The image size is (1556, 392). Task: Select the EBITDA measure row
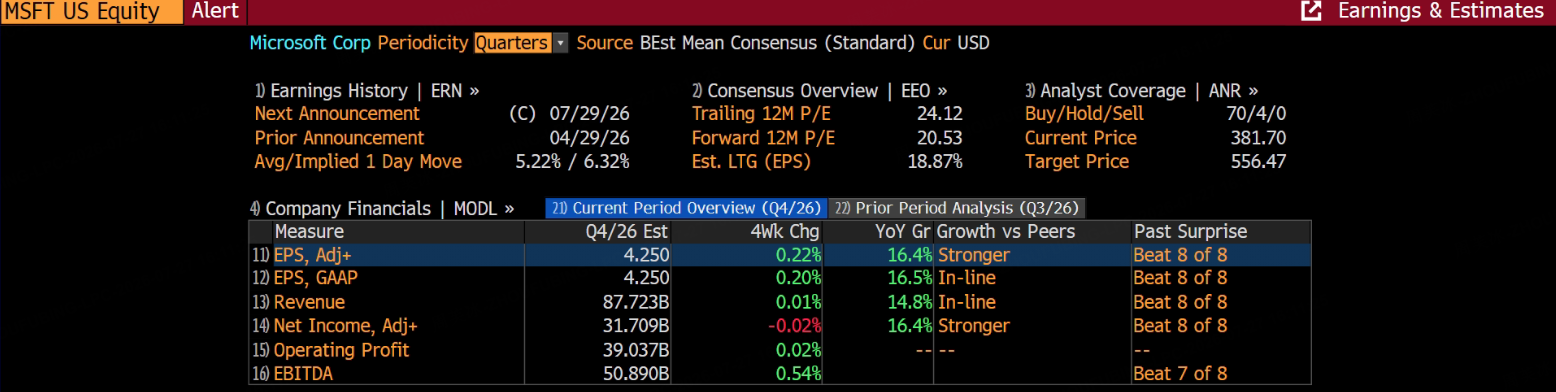[x=780, y=374]
